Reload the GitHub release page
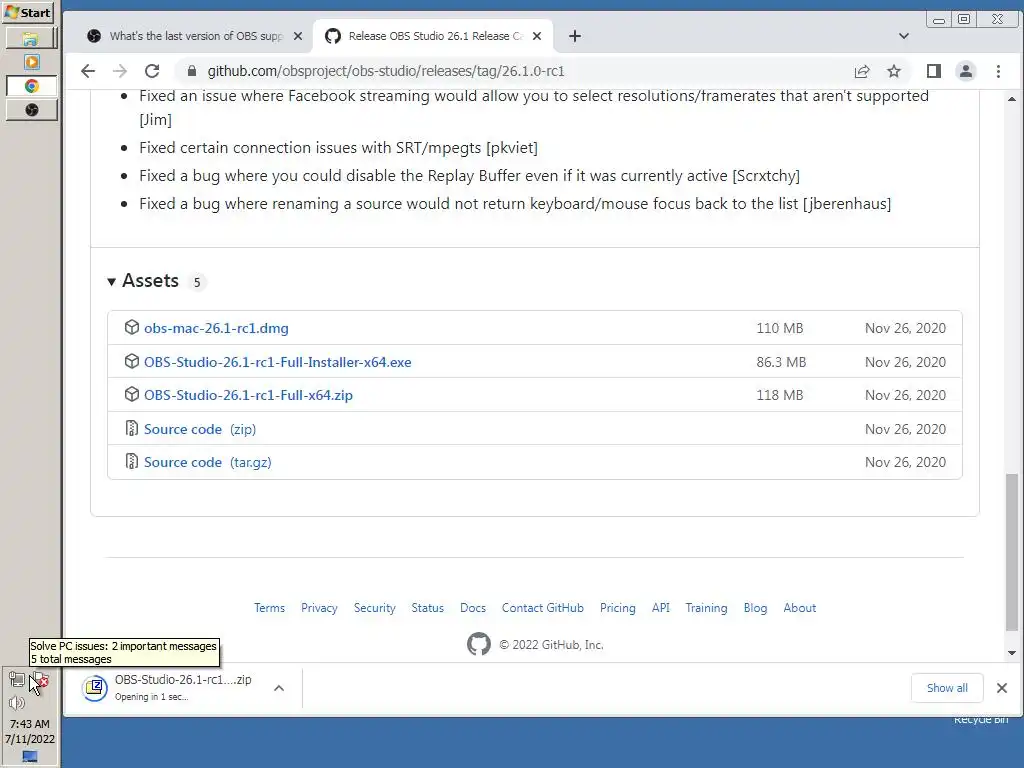This screenshot has width=1024, height=768. [152, 71]
